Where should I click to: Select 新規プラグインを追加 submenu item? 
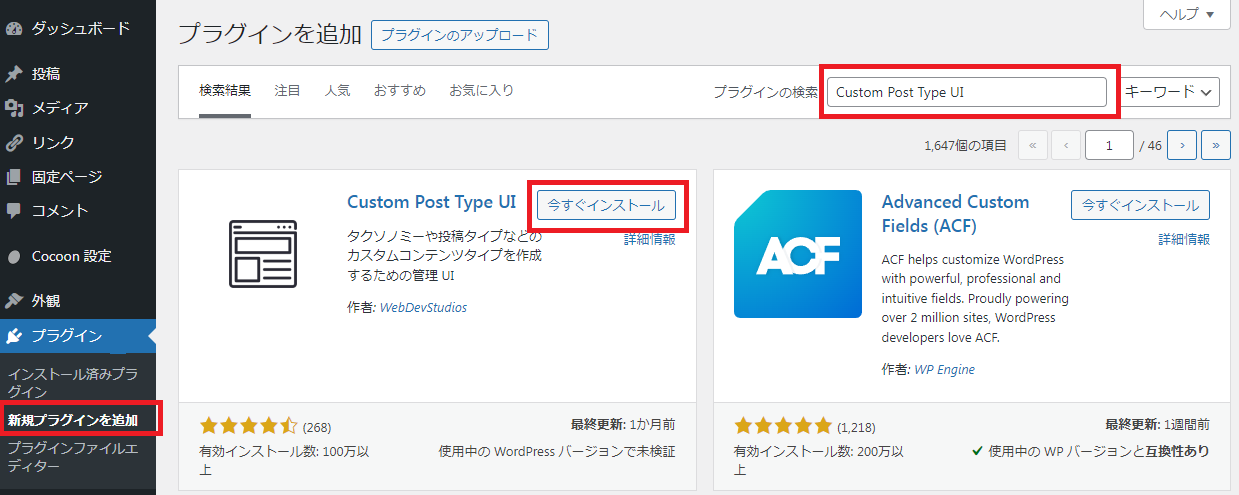pos(72,420)
